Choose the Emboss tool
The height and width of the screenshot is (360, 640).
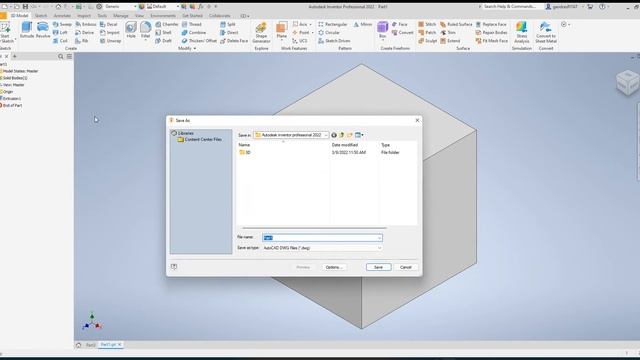tap(86, 24)
